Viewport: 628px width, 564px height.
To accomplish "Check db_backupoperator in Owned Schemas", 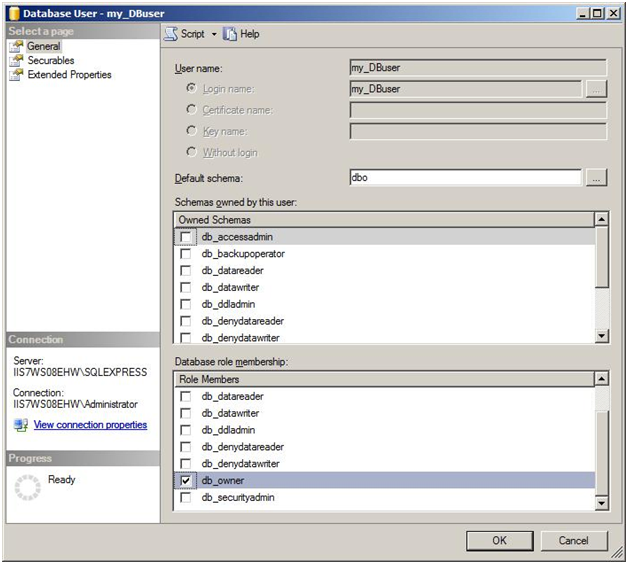I will tap(185, 254).
